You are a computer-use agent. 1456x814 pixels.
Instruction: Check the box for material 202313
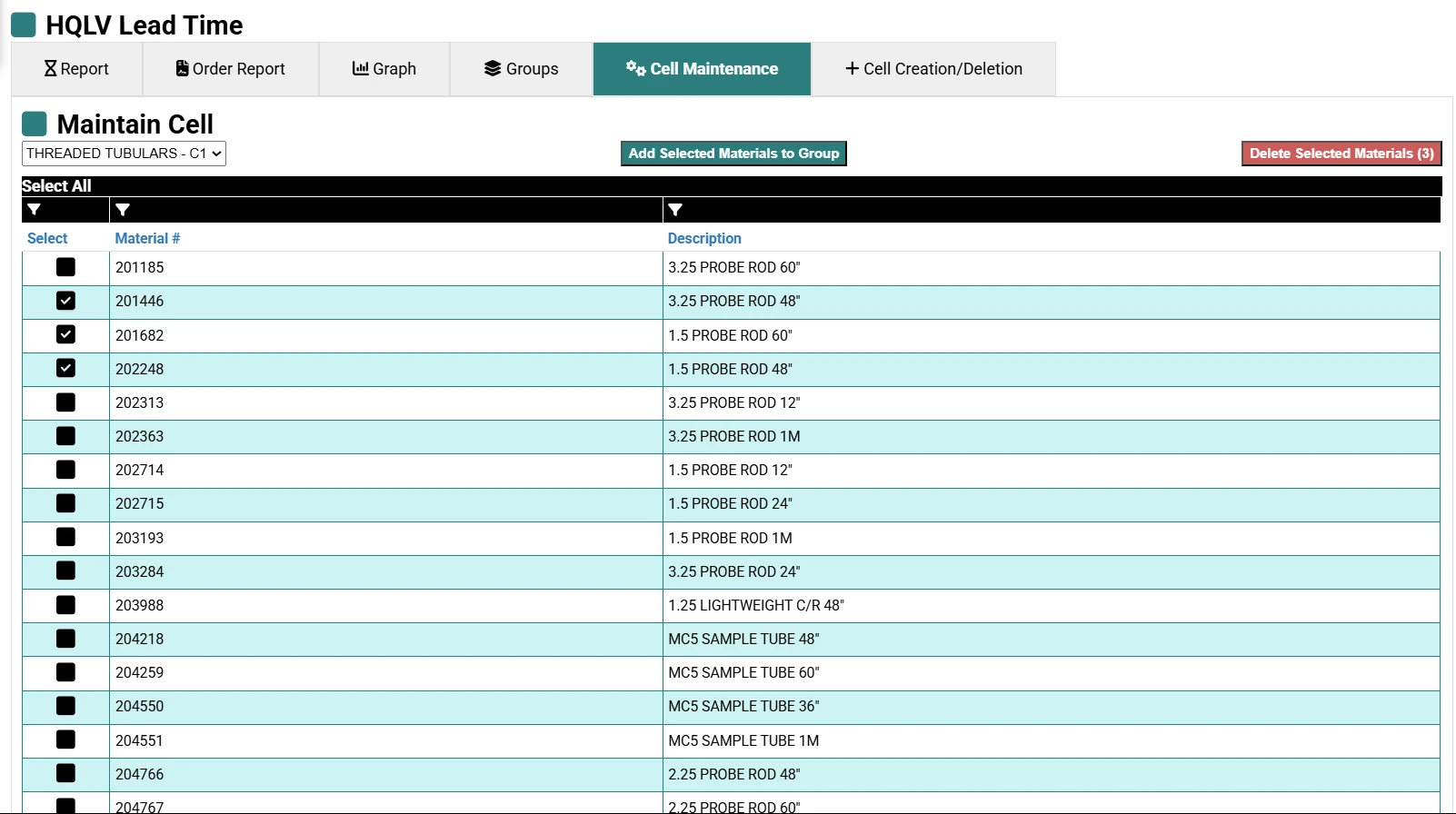tap(65, 402)
